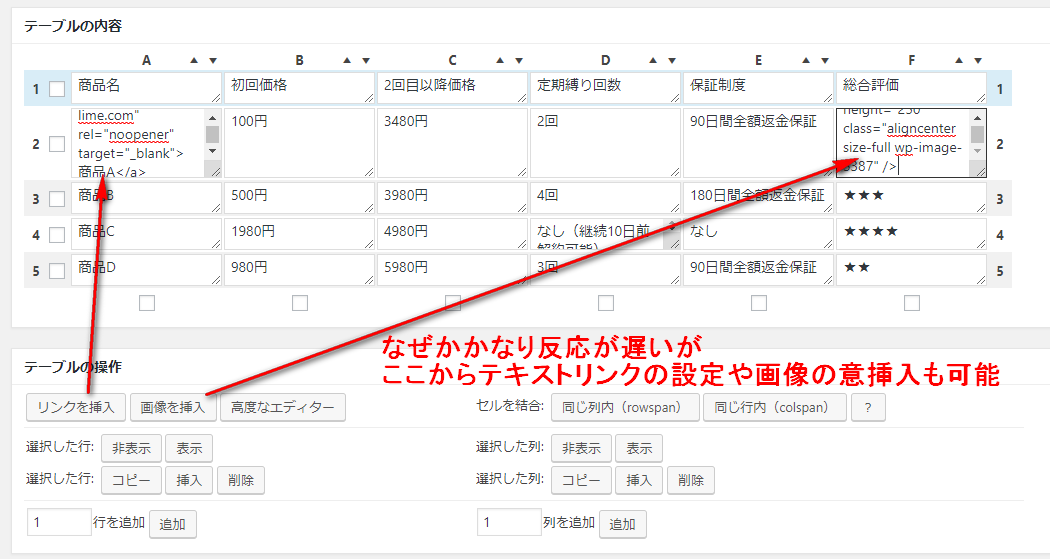Select row 3 using its checkbox
Image resolution: width=1050 pixels, height=559 pixels.
(x=57, y=198)
